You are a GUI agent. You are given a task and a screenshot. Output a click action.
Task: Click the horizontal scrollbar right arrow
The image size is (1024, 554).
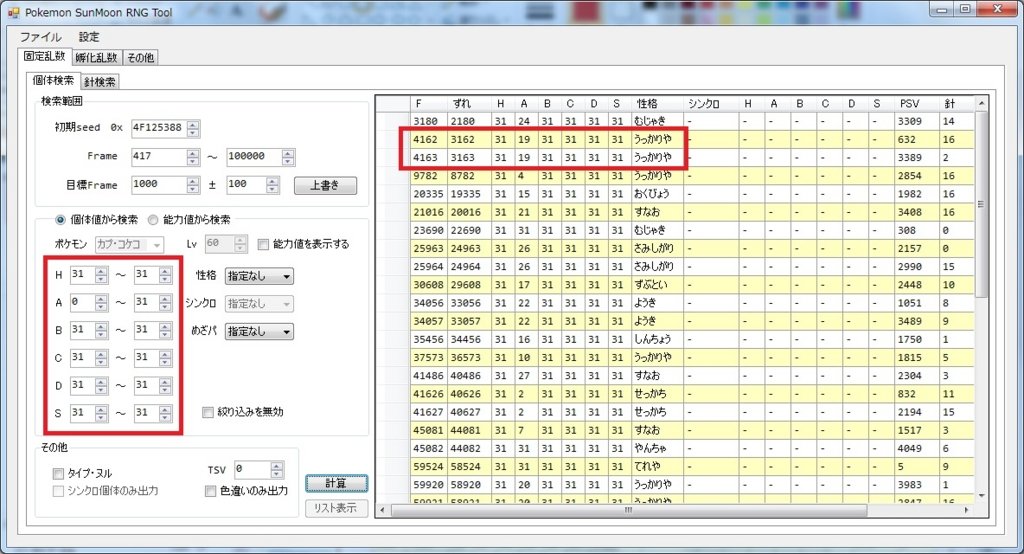(x=967, y=510)
